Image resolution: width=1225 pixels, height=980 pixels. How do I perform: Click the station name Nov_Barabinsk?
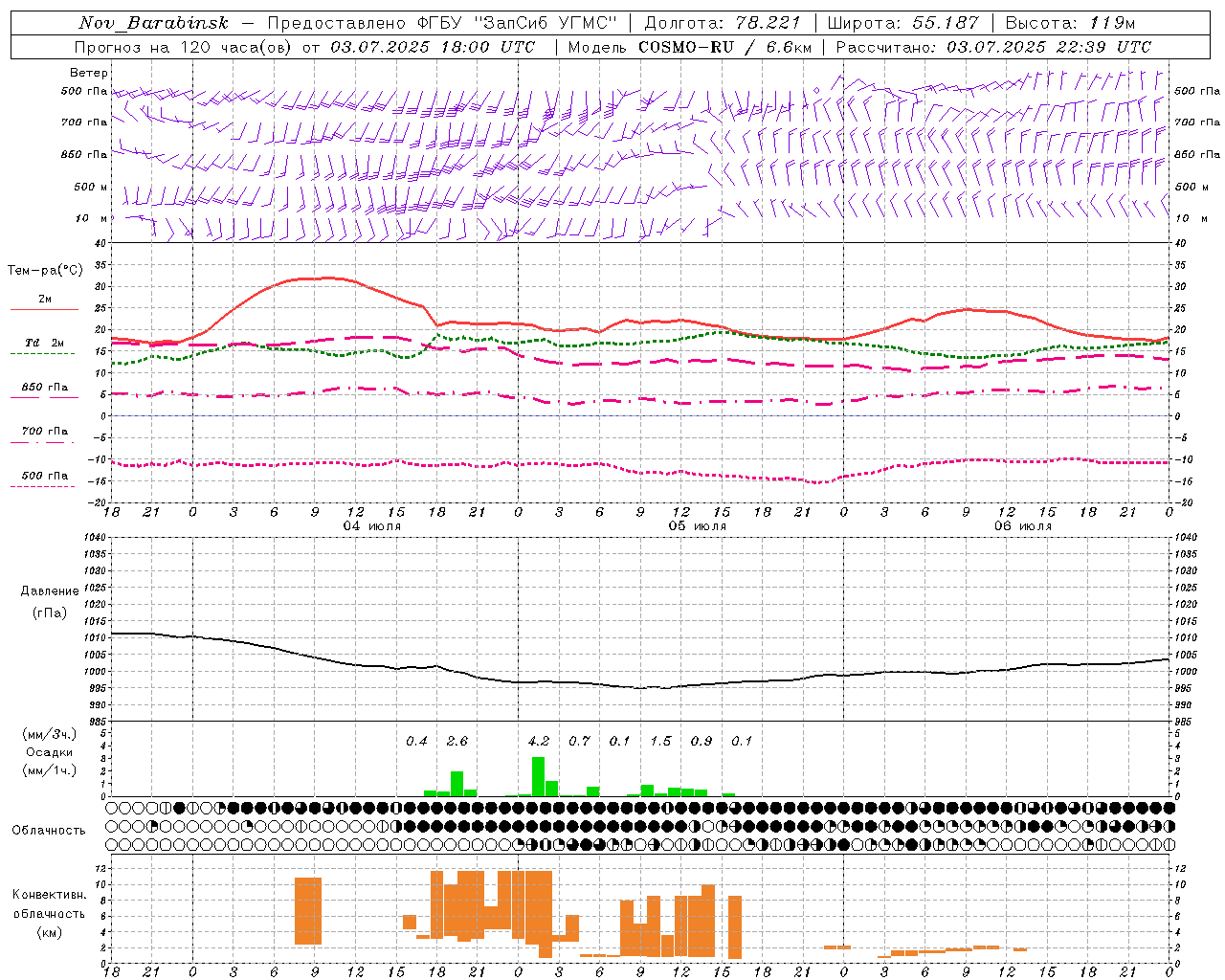click(153, 23)
